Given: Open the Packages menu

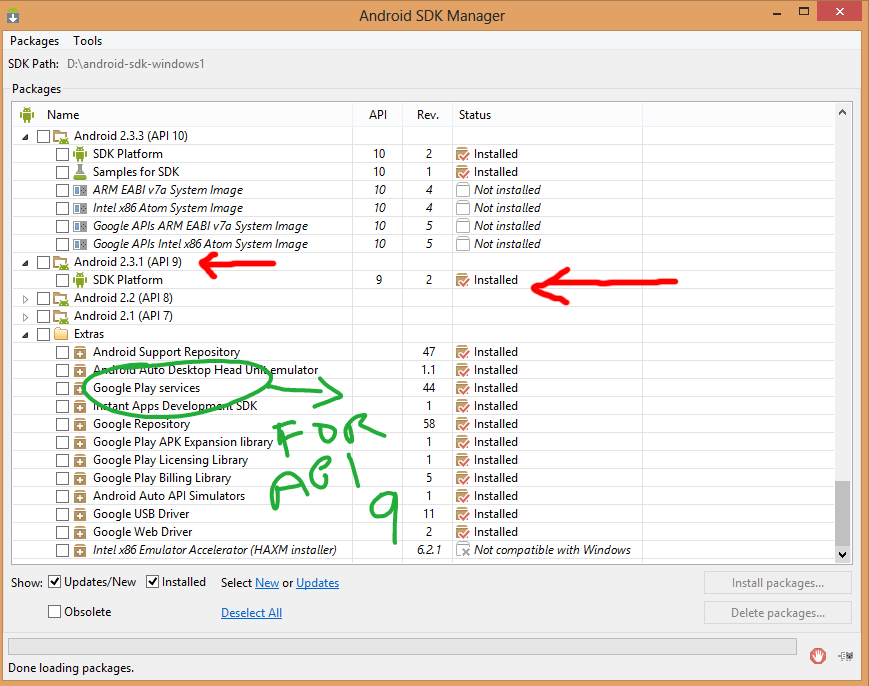Looking at the screenshot, I should 34,41.
